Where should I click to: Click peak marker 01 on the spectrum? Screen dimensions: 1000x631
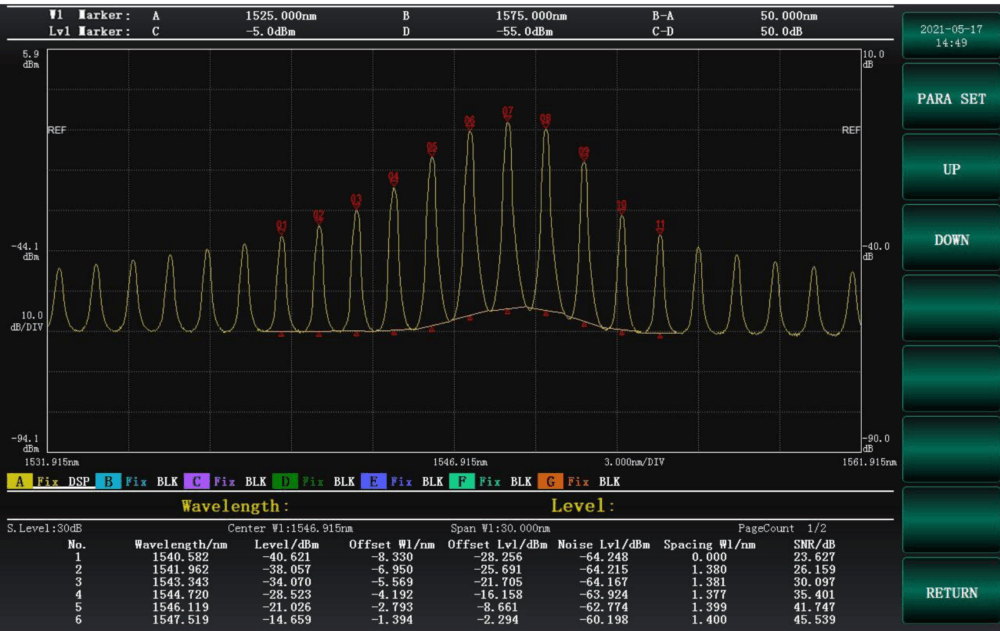pyautogui.click(x=282, y=226)
